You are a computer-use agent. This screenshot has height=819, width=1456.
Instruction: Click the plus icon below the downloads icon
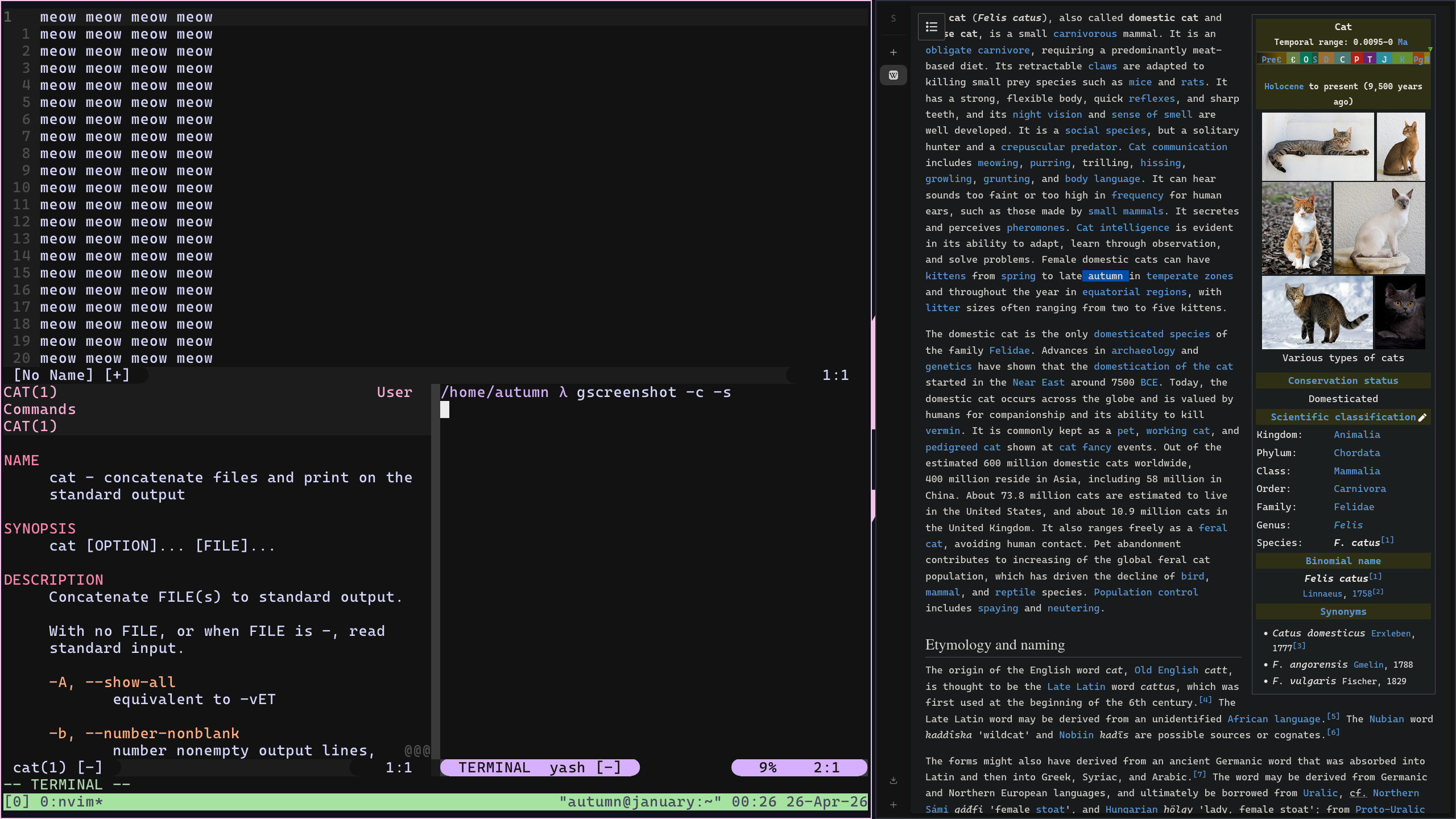tap(894, 805)
